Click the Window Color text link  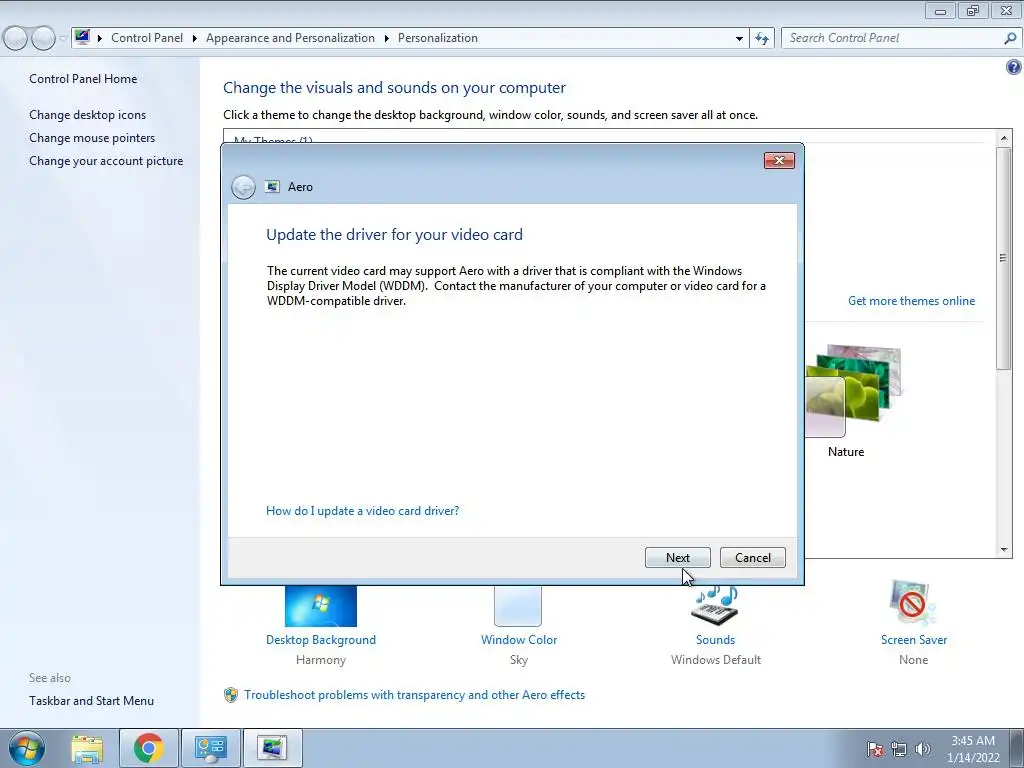[519, 640]
